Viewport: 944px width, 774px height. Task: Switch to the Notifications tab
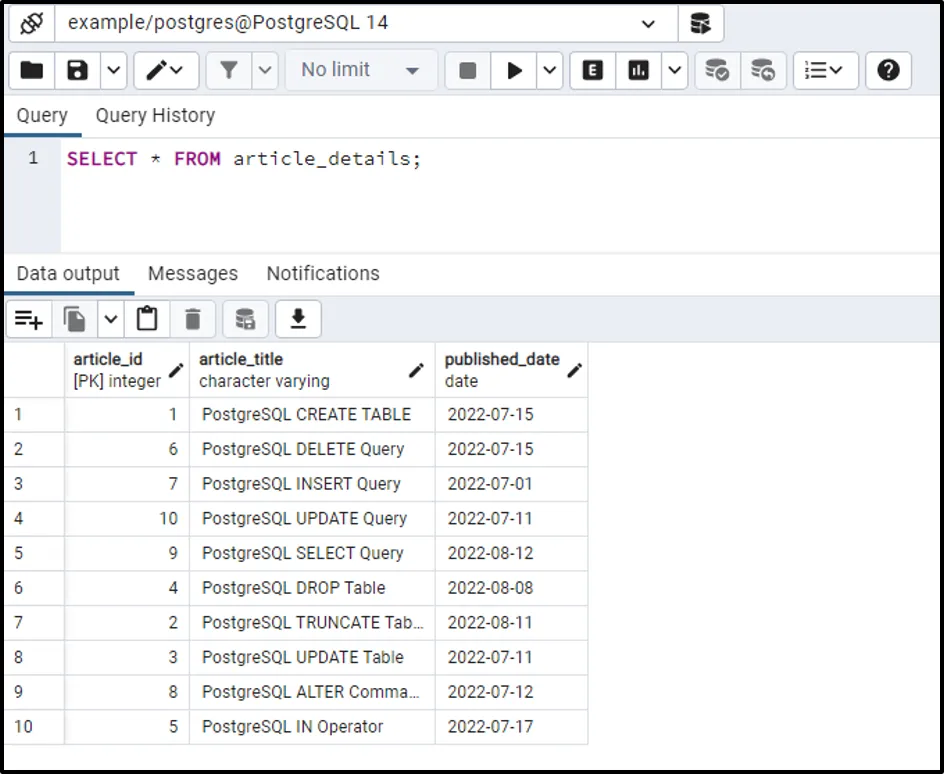[323, 274]
